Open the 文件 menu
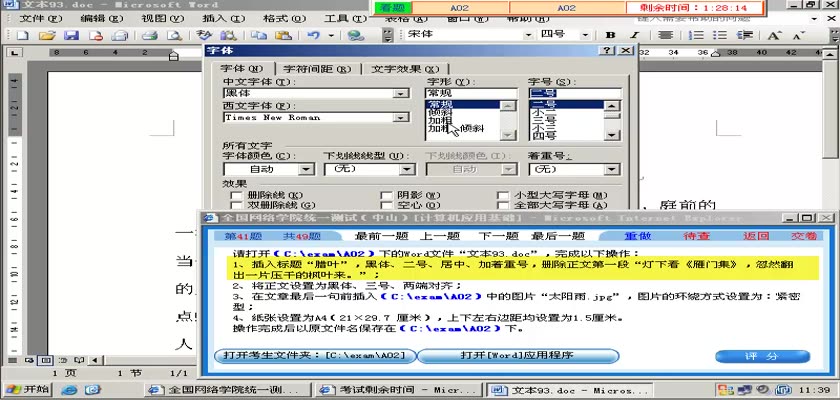 pyautogui.click(x=41, y=18)
